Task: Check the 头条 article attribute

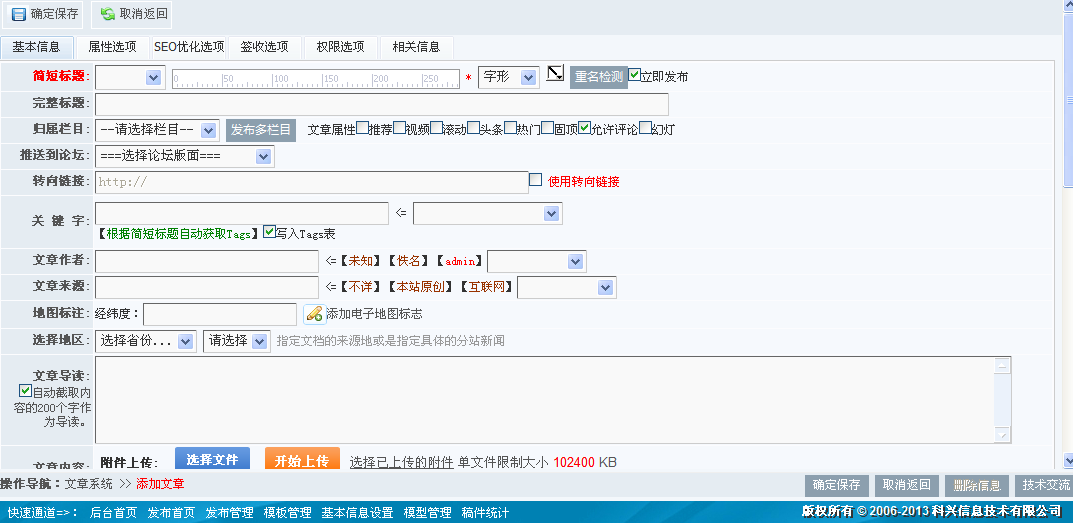Action: pyautogui.click(x=474, y=127)
